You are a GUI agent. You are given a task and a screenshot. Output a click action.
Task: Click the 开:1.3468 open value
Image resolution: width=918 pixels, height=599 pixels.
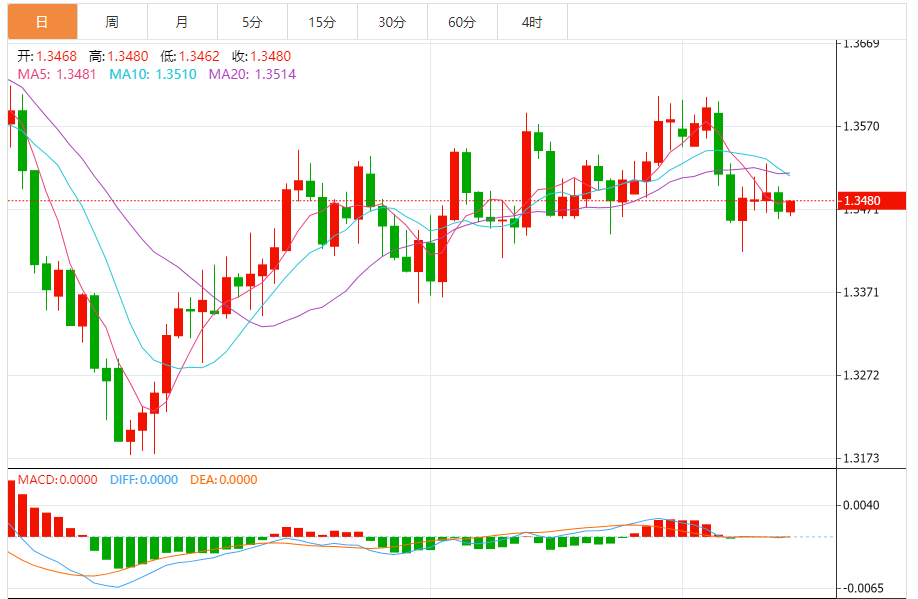pos(47,56)
